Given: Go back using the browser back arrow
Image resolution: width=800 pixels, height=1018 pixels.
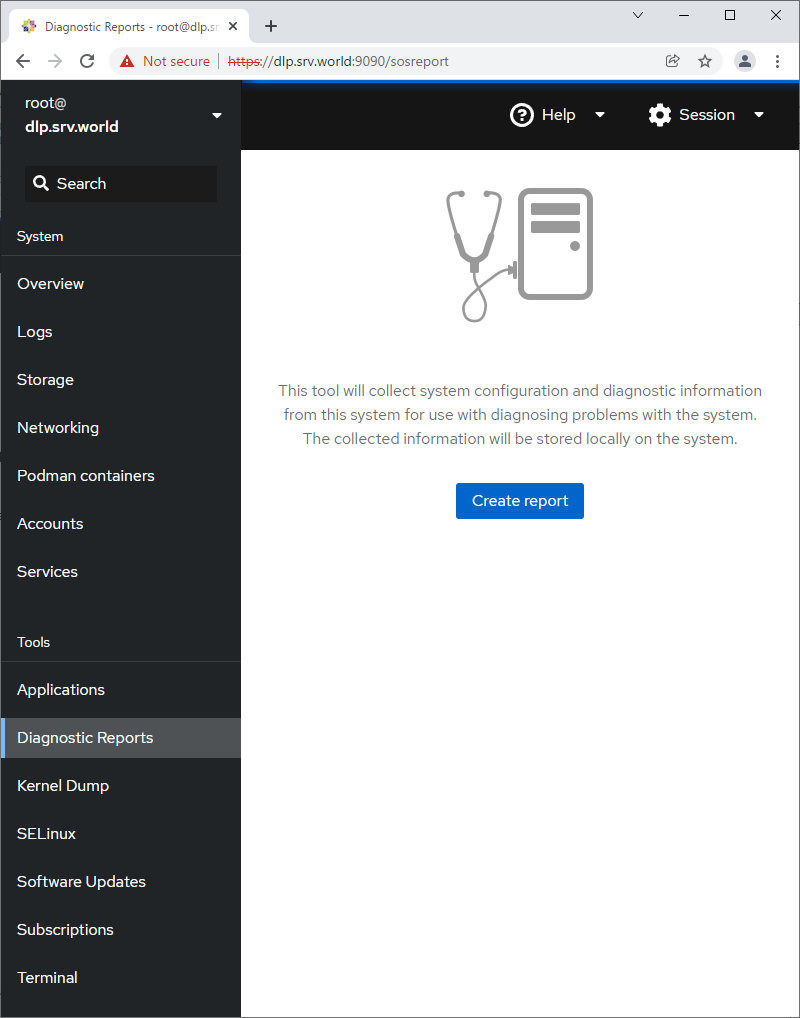Looking at the screenshot, I should pos(23,61).
